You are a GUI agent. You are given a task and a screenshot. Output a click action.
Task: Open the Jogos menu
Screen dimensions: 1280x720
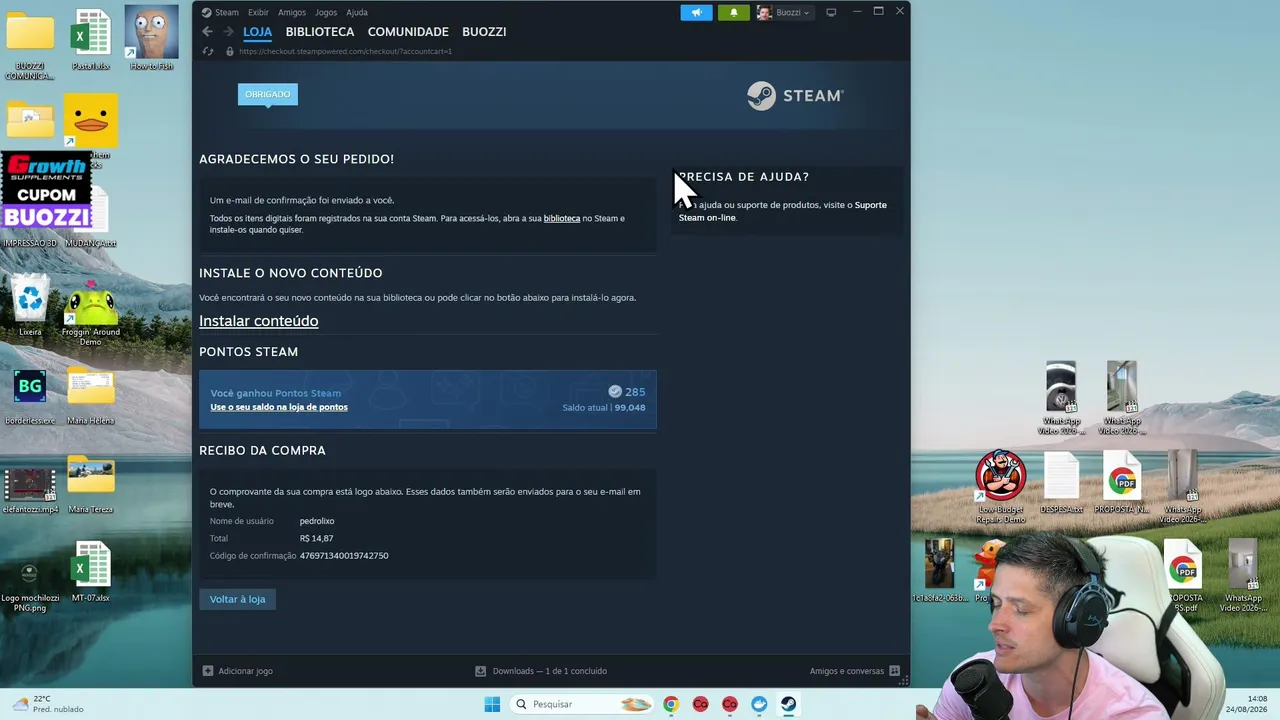pyautogui.click(x=326, y=13)
